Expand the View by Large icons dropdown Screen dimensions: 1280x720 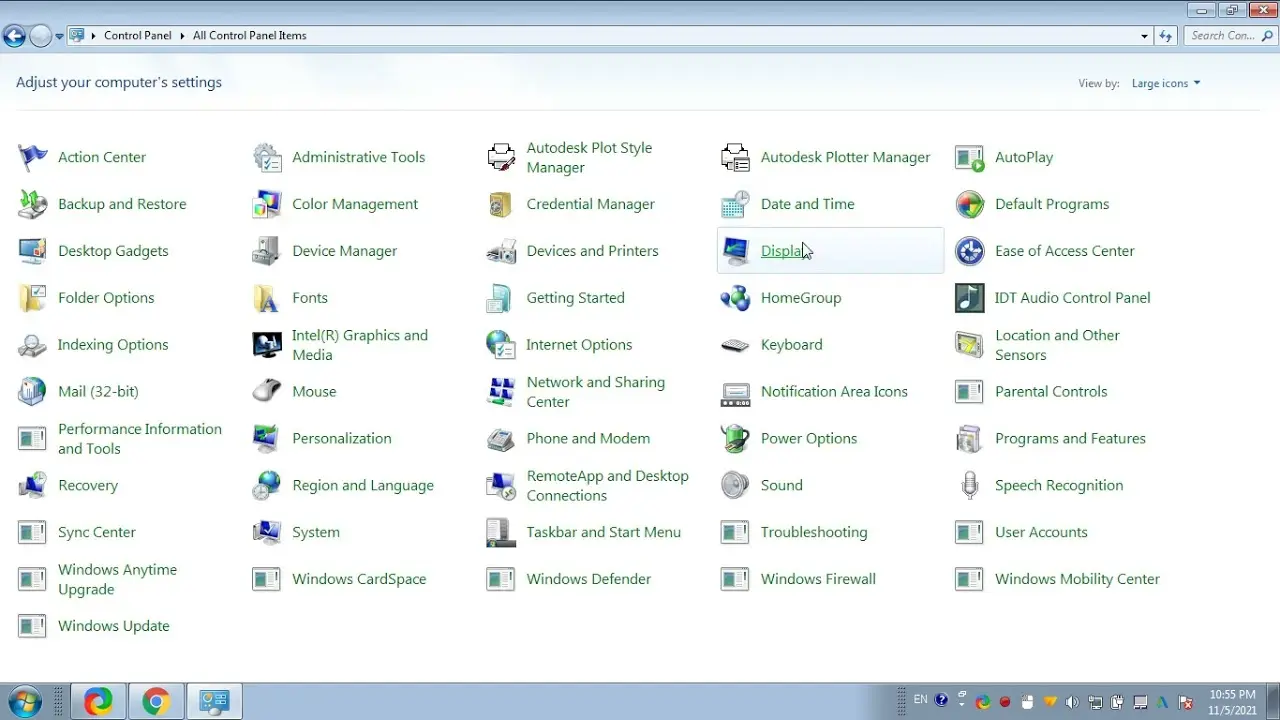tap(1165, 83)
